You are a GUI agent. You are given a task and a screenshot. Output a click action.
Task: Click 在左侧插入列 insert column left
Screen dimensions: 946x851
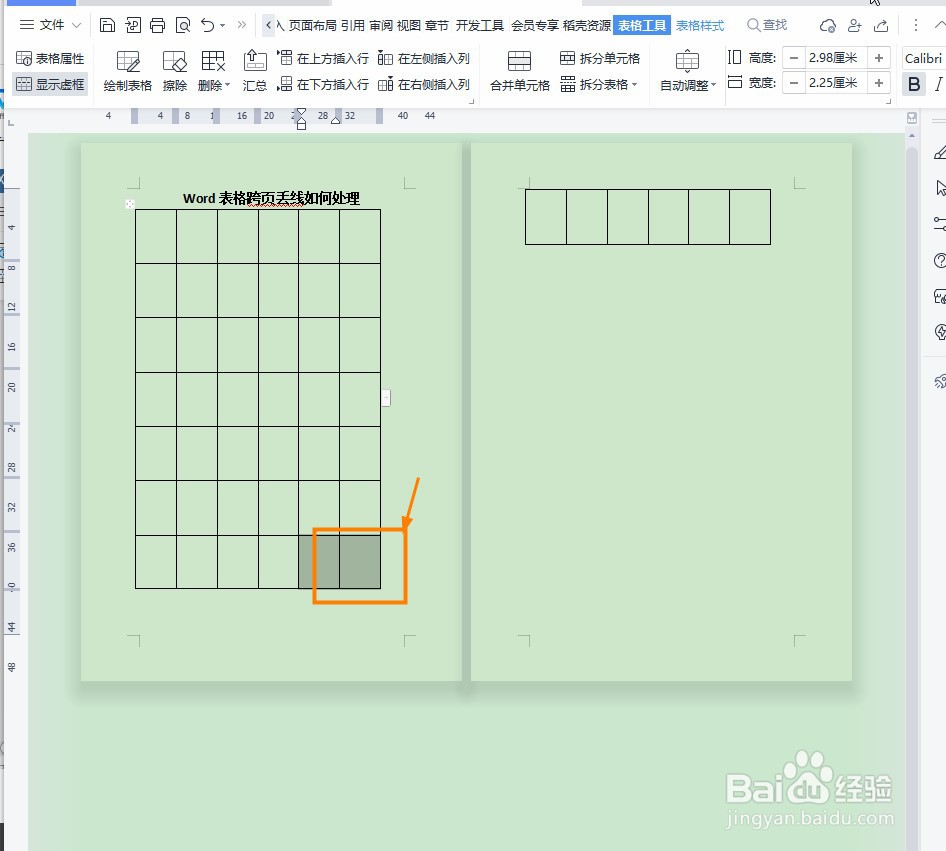[x=424, y=59]
